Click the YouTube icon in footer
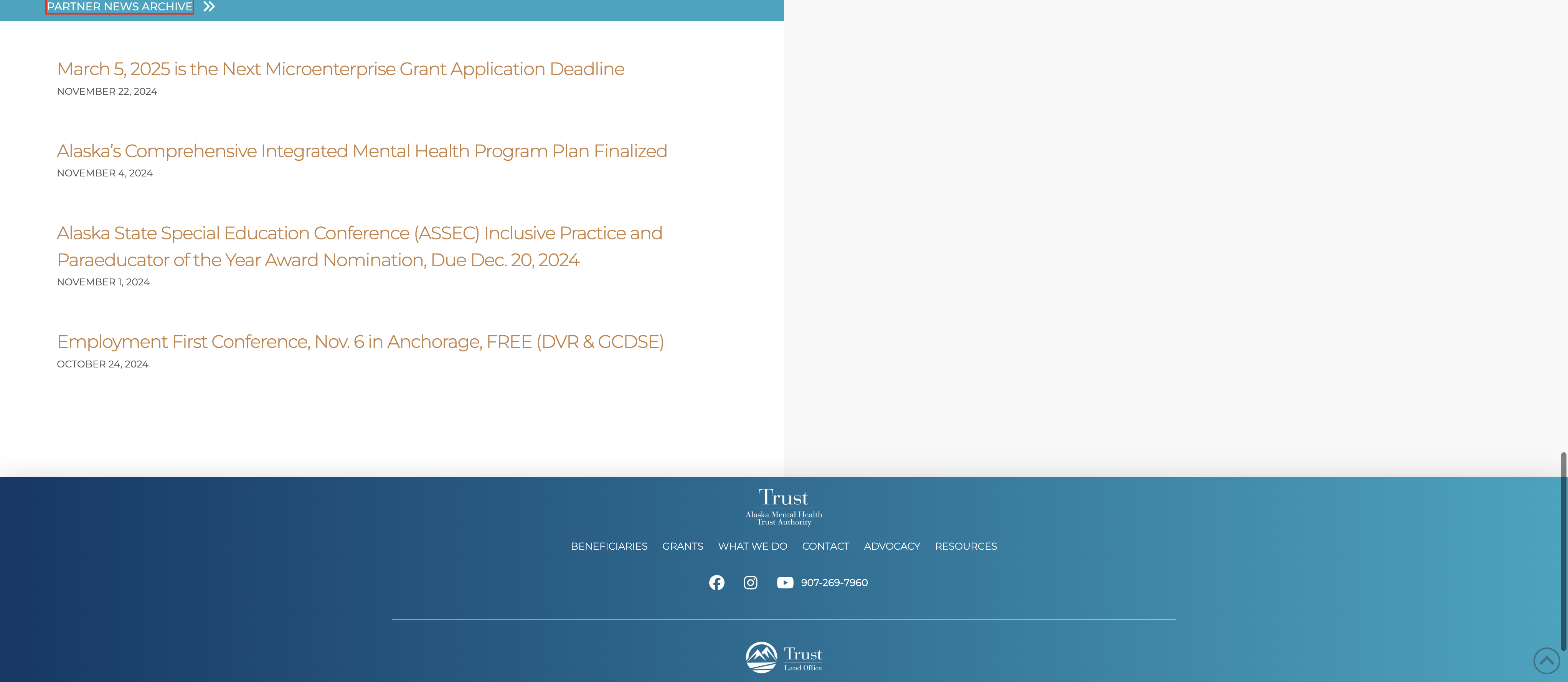 coord(785,582)
